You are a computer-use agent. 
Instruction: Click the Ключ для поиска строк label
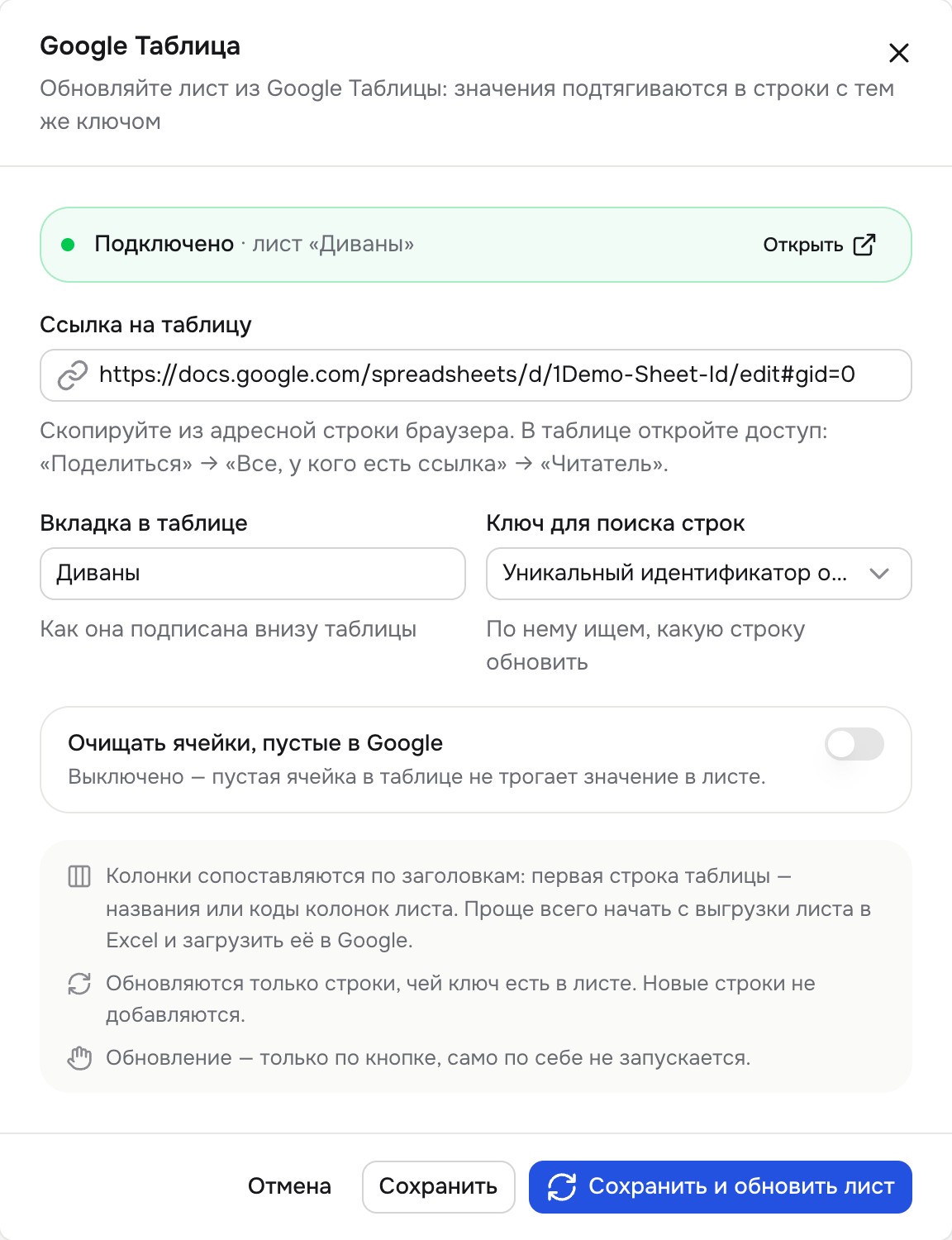(x=616, y=523)
